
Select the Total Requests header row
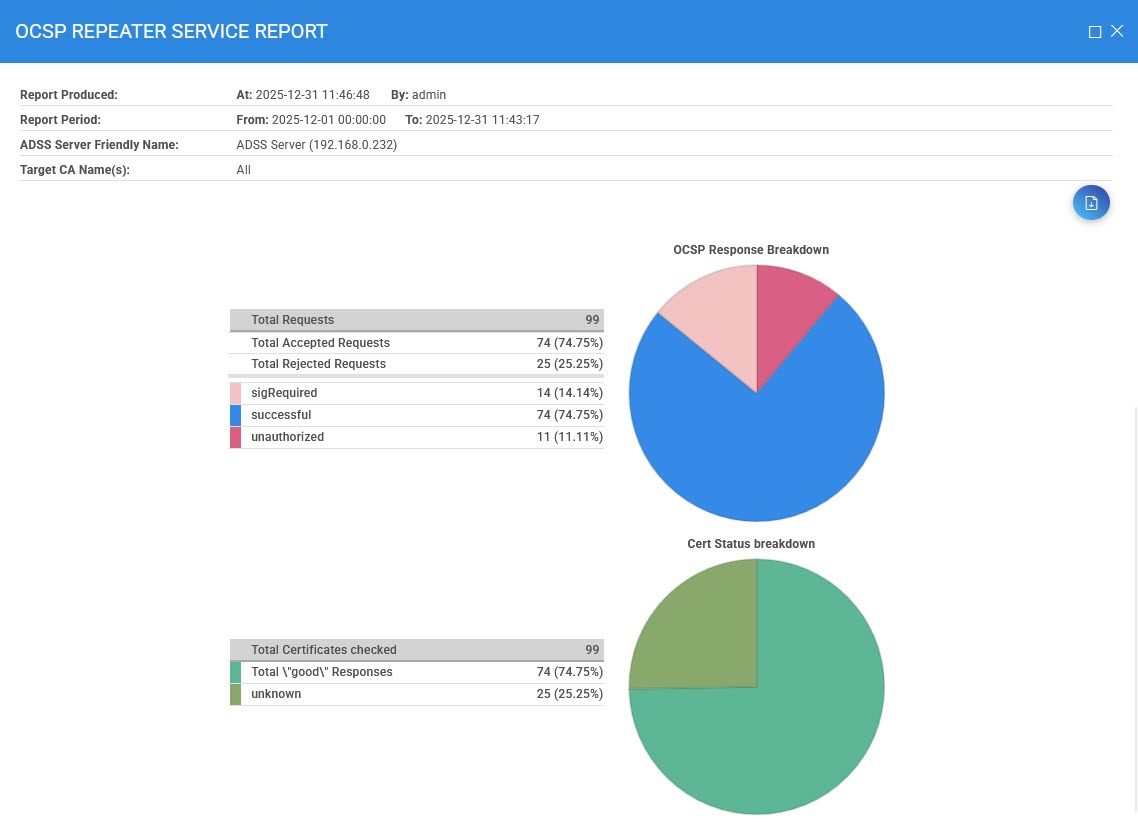pyautogui.click(x=416, y=320)
